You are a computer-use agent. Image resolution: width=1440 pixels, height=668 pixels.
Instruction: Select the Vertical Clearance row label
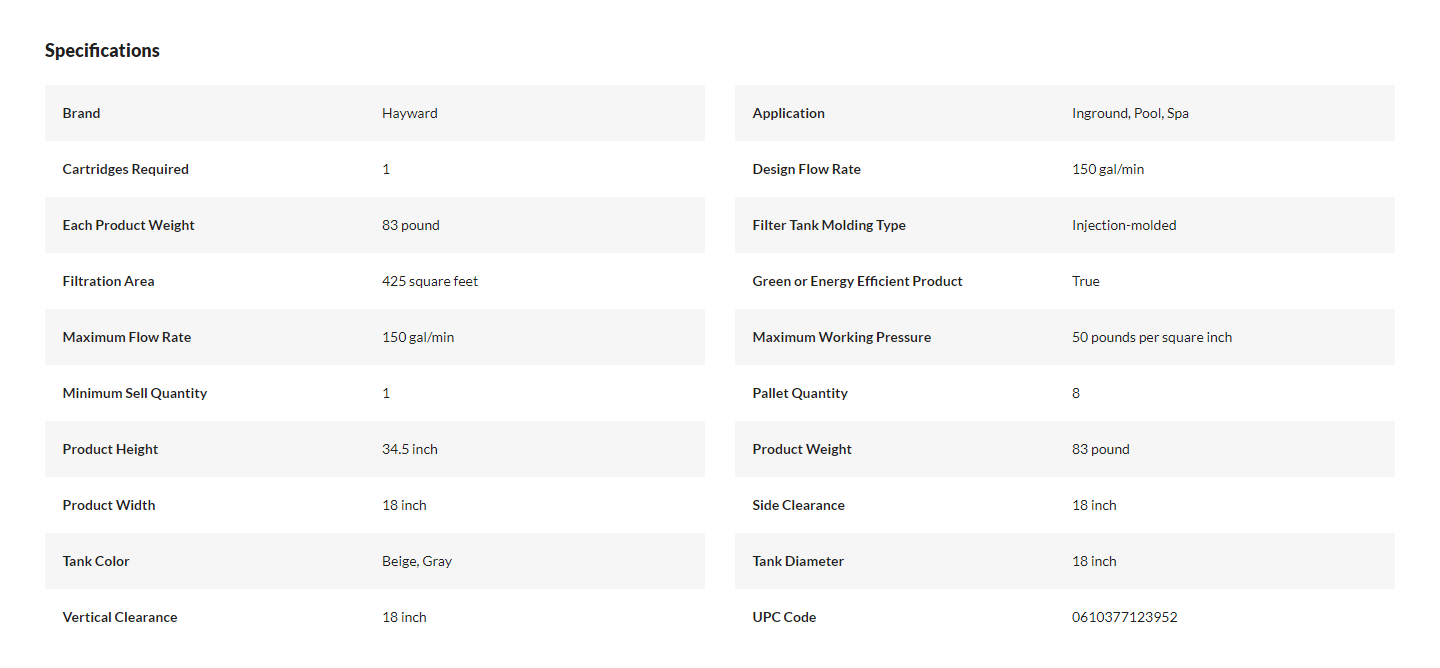point(120,617)
